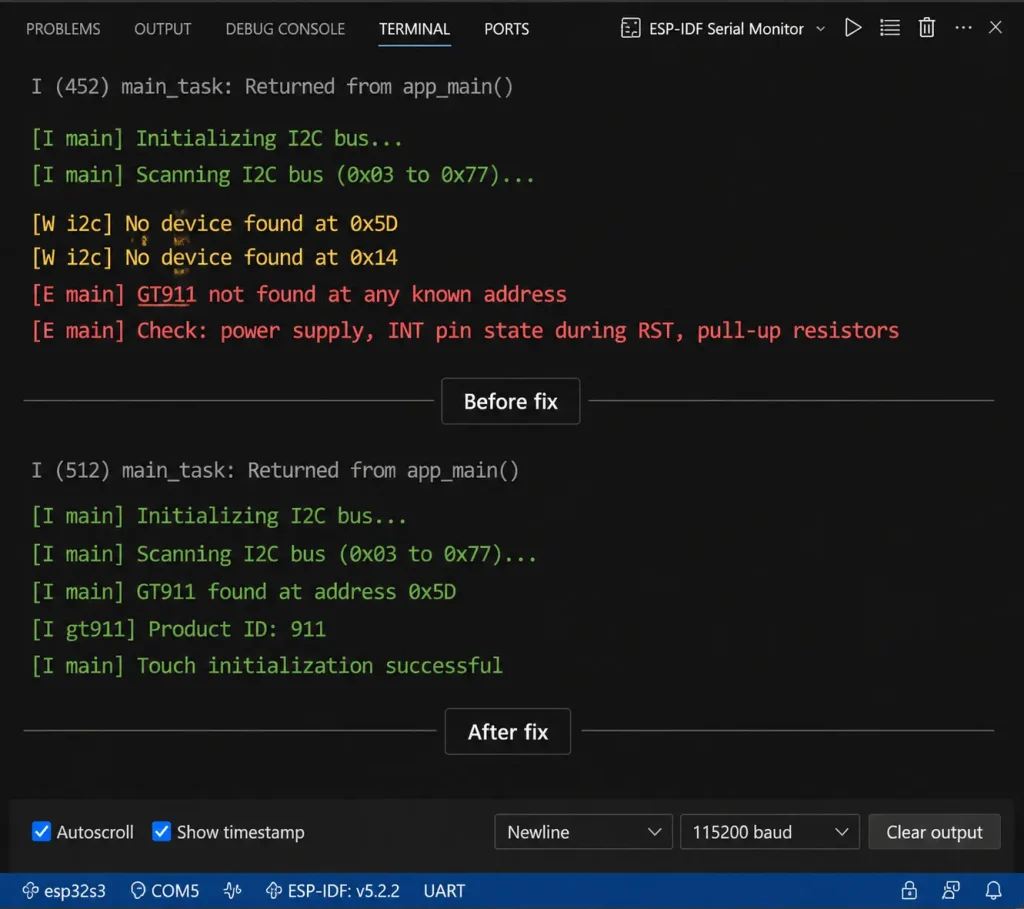Click the lock icon in status bar
This screenshot has height=909, width=1024.
pyautogui.click(x=909, y=890)
